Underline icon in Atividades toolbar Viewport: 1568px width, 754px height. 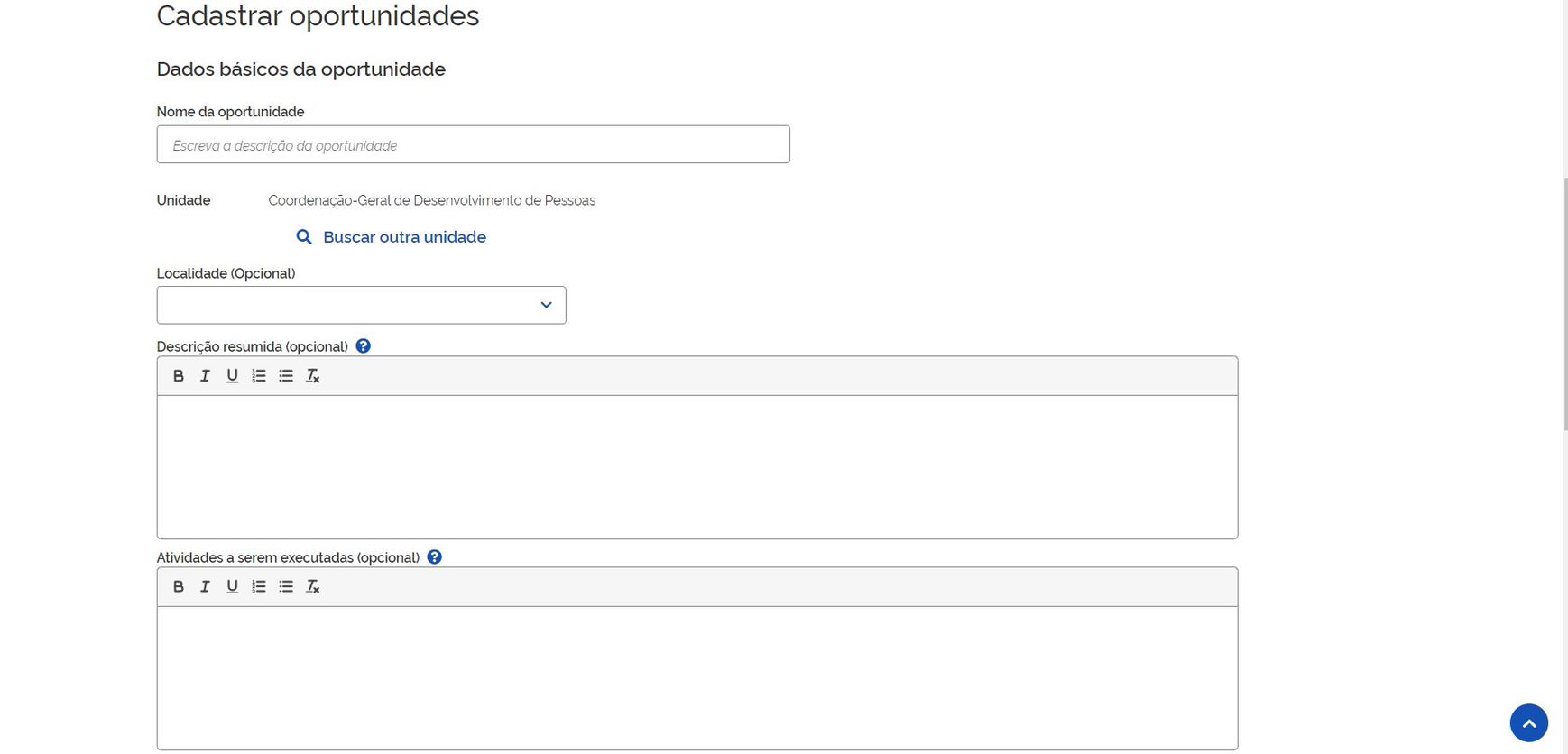click(232, 587)
